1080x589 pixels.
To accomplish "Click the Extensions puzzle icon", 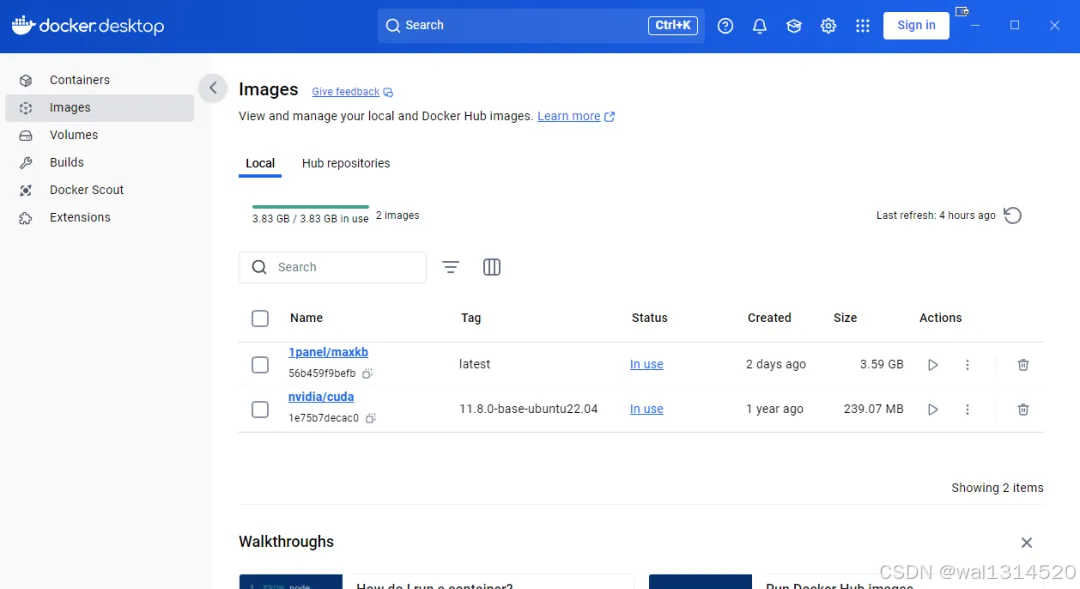I will [25, 218].
